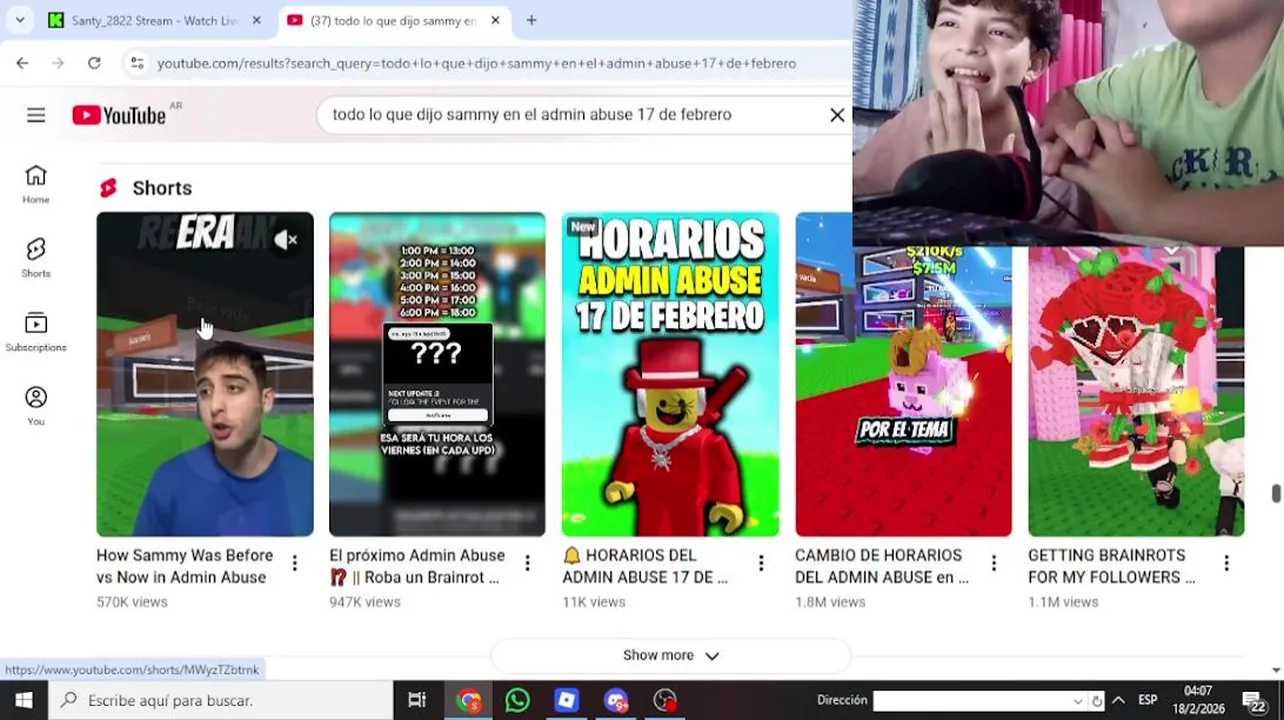
Task: Open Roblox from the taskbar
Action: [x=566, y=700]
